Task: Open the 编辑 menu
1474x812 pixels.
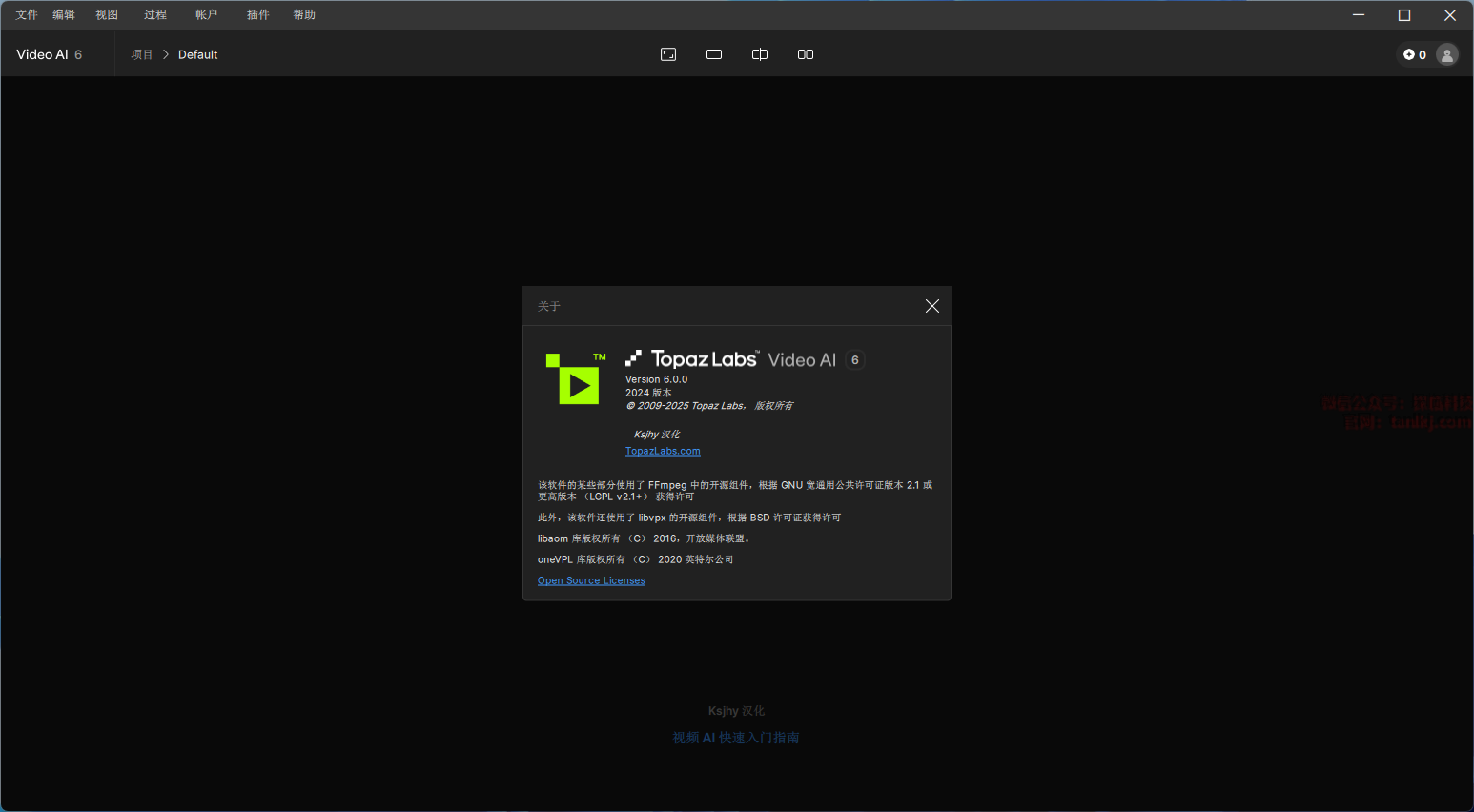Action: [64, 14]
